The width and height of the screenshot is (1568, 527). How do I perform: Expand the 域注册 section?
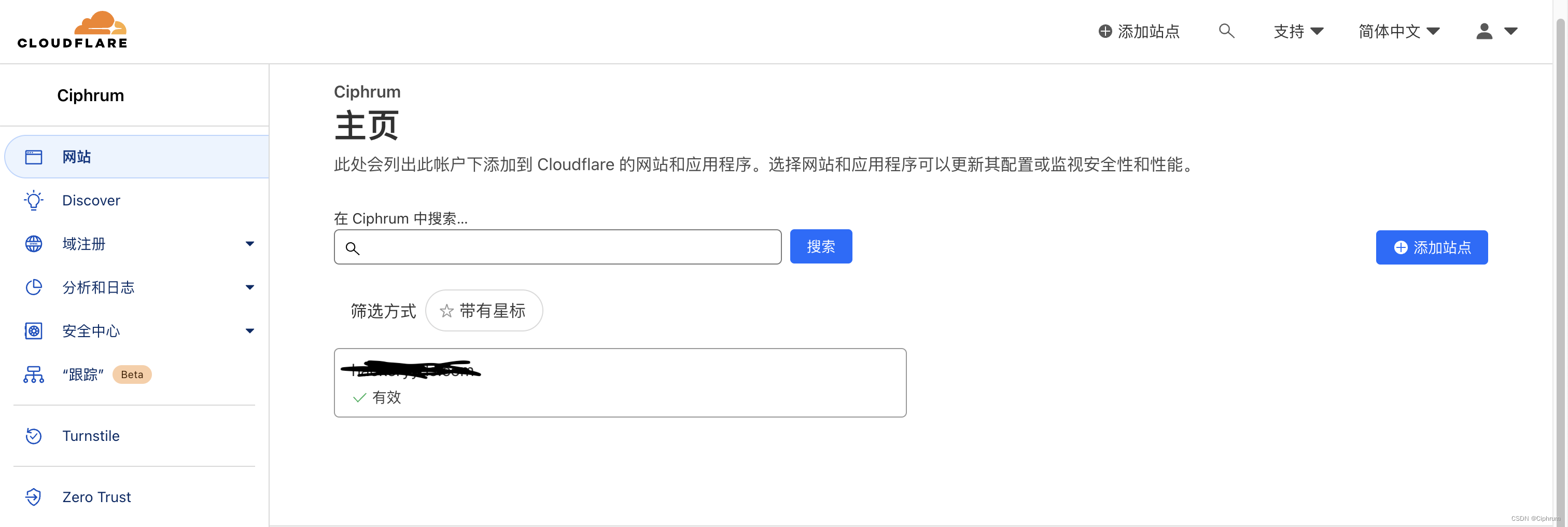249,243
